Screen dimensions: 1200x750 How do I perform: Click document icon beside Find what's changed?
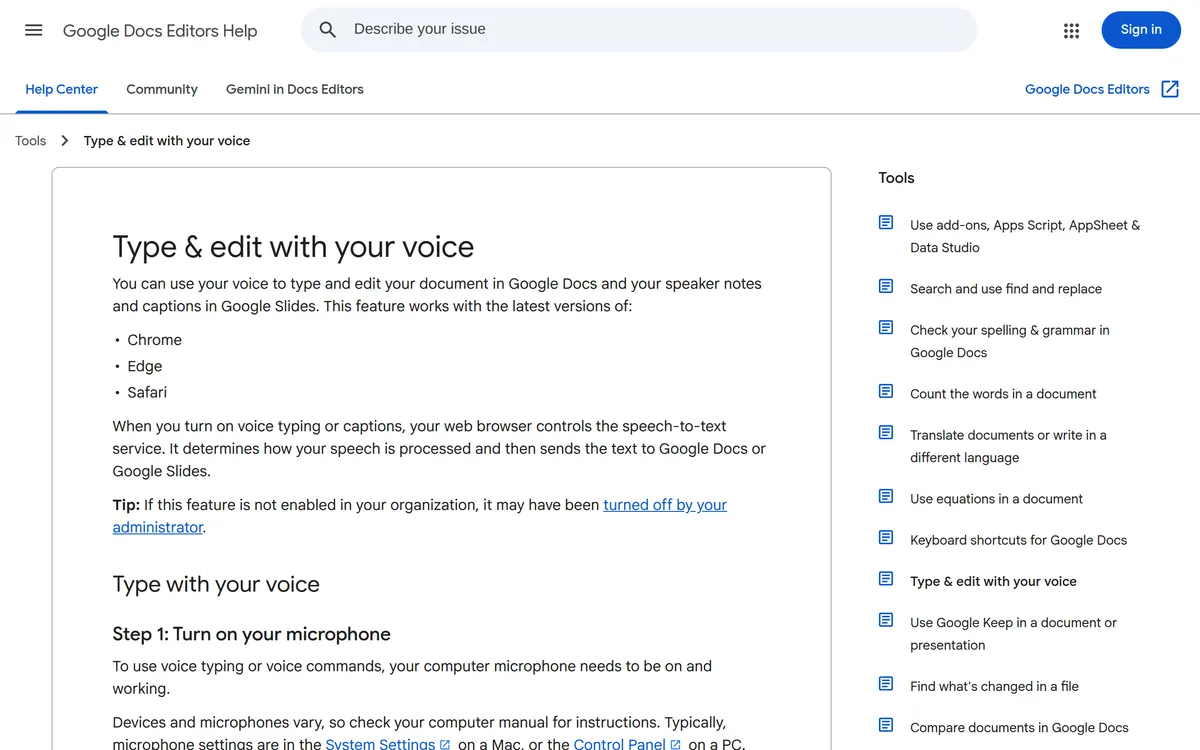pos(886,683)
